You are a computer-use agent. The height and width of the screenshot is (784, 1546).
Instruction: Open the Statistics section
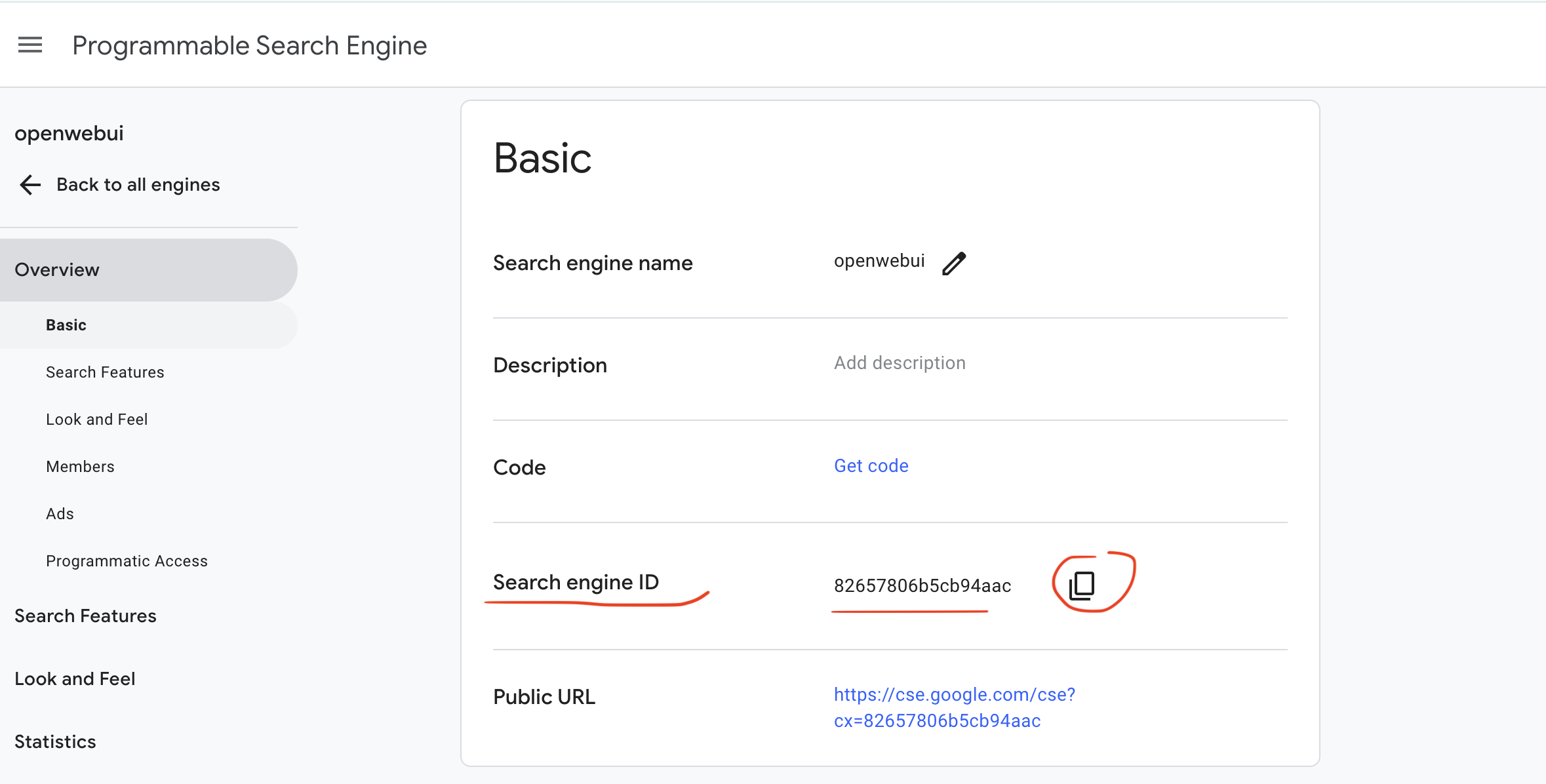(x=55, y=742)
